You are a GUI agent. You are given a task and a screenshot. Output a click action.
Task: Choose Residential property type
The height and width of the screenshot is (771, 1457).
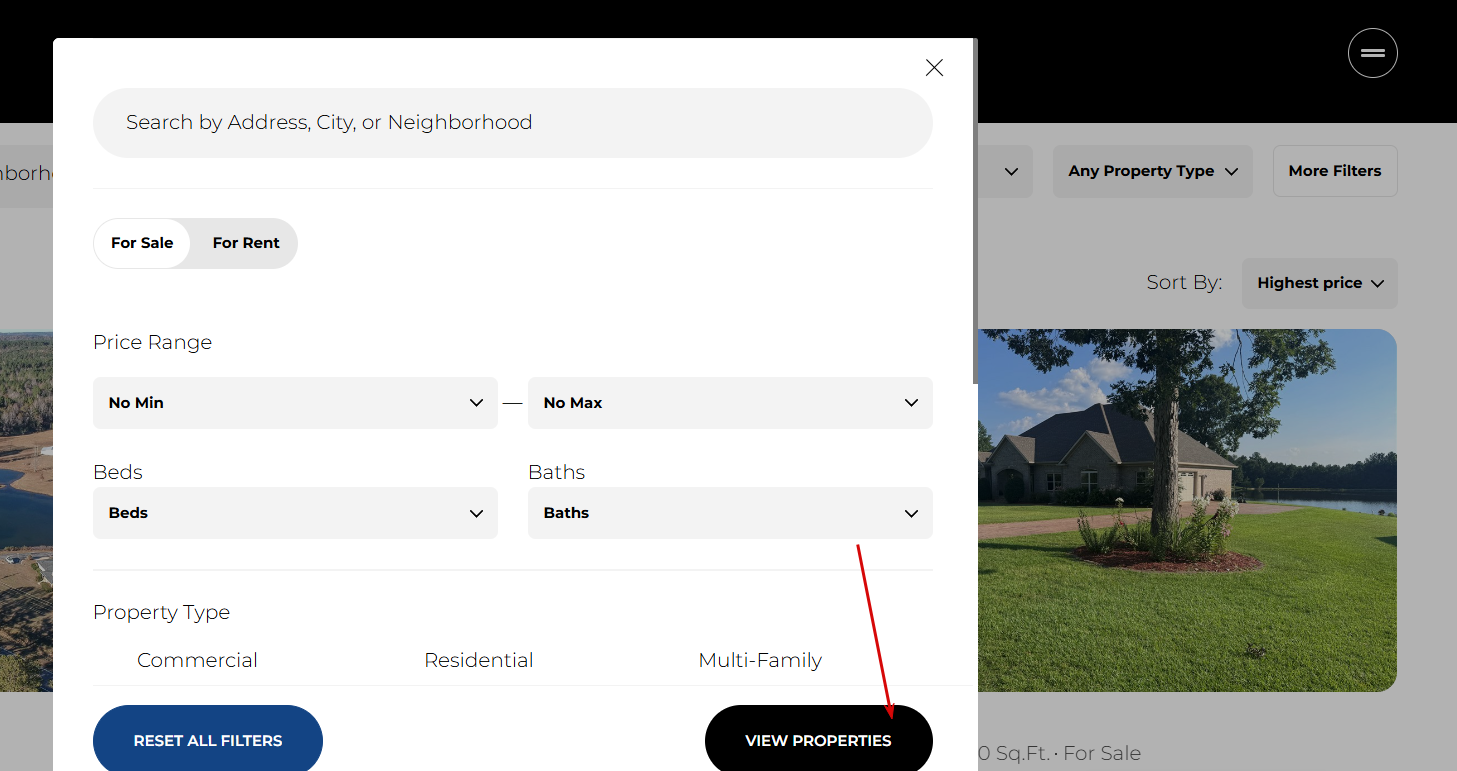tap(479, 660)
